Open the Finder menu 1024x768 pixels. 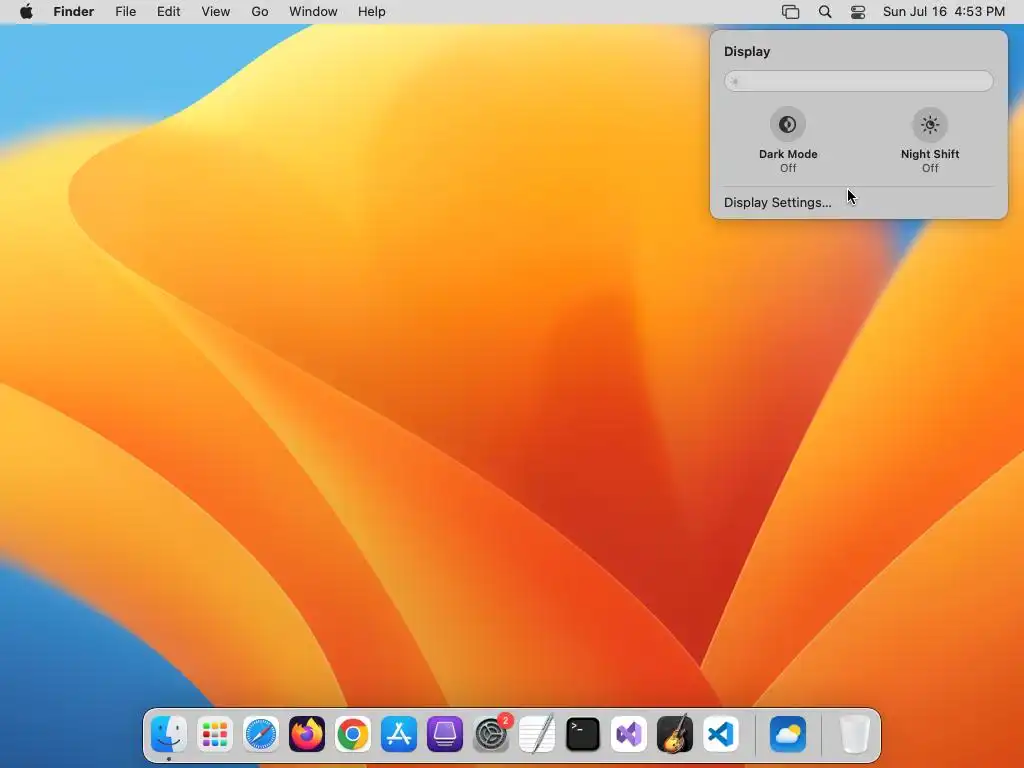tap(74, 12)
